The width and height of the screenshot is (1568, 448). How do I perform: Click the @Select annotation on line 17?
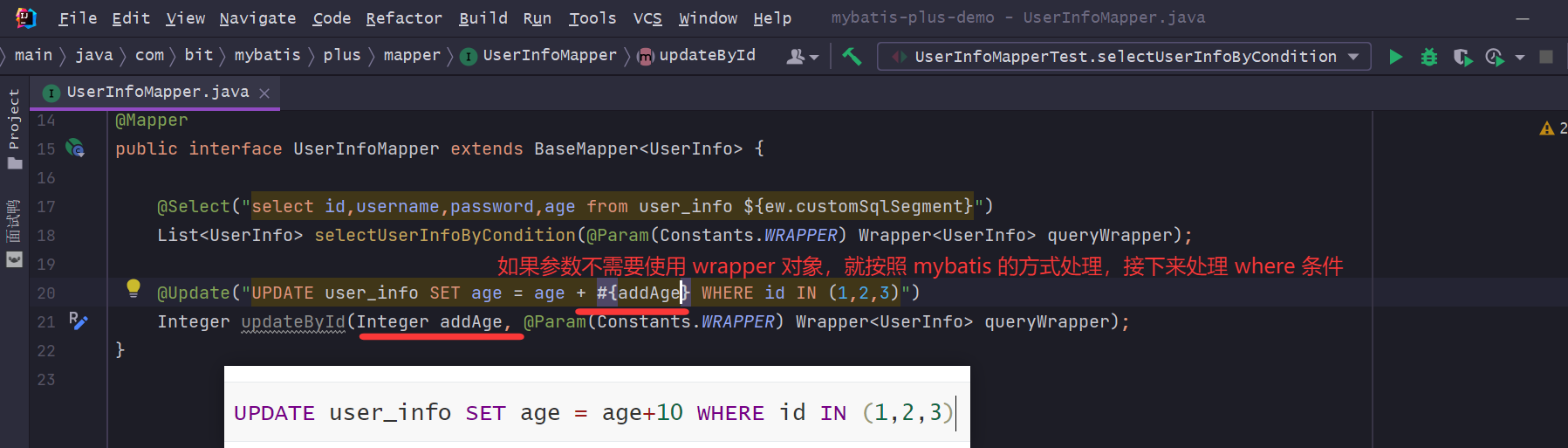194,206
